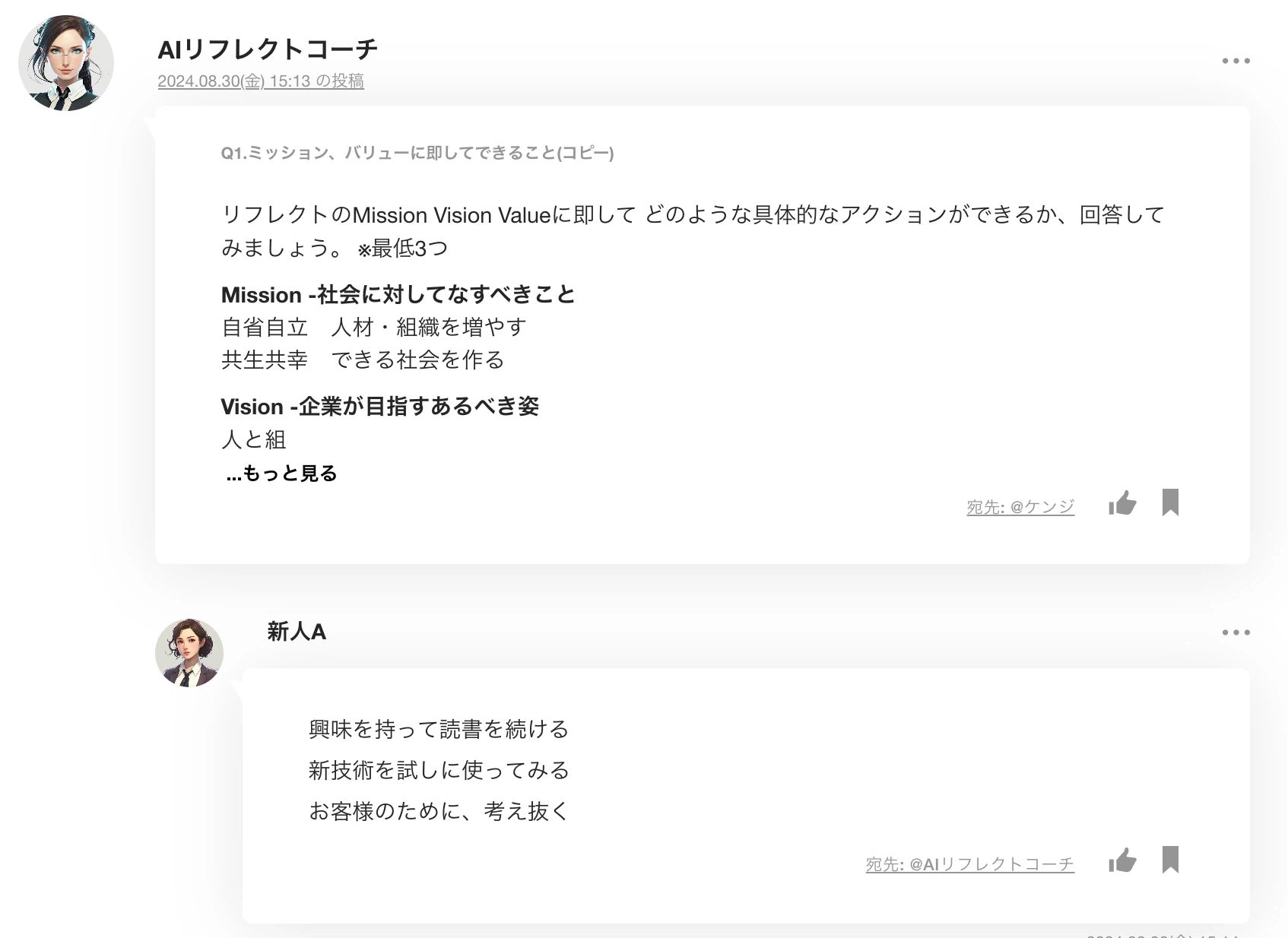
Task: Click the reply line お客様のために、考え抜く
Action: pyautogui.click(x=439, y=812)
